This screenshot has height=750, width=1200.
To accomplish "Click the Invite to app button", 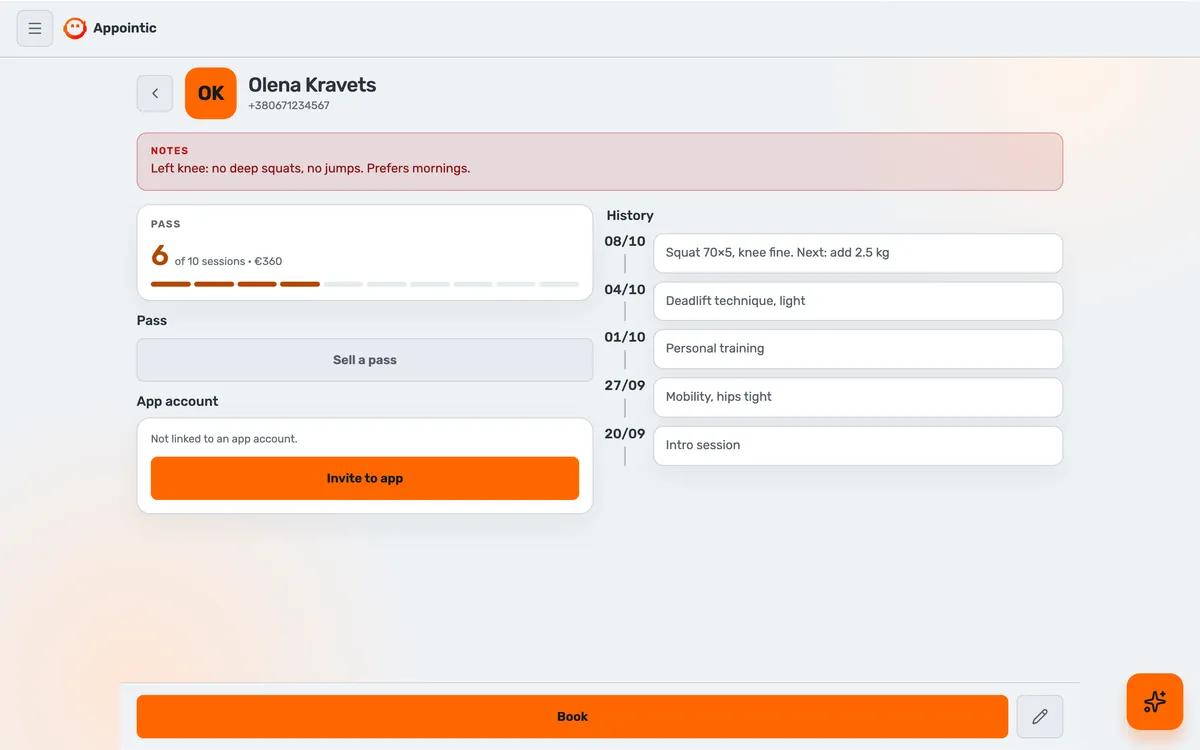I will coord(365,478).
